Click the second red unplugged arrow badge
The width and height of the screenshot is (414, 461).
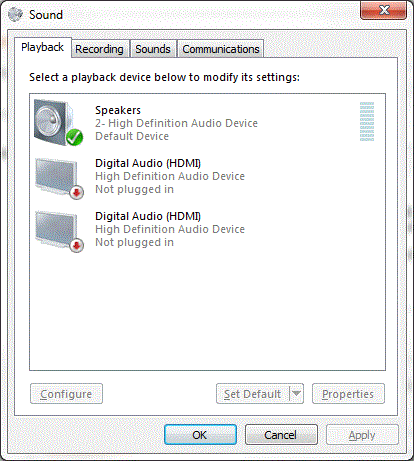click(x=77, y=246)
